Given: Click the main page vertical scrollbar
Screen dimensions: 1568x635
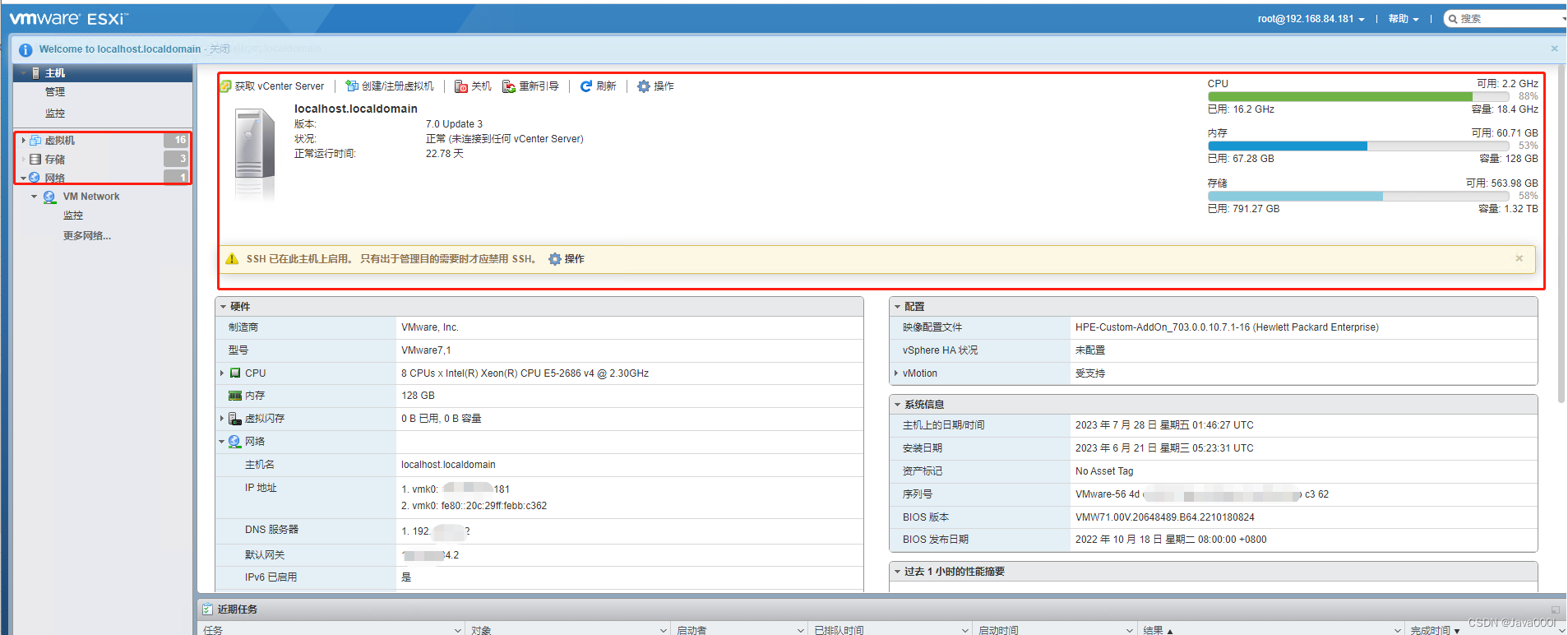Looking at the screenshot, I should point(1561,234).
